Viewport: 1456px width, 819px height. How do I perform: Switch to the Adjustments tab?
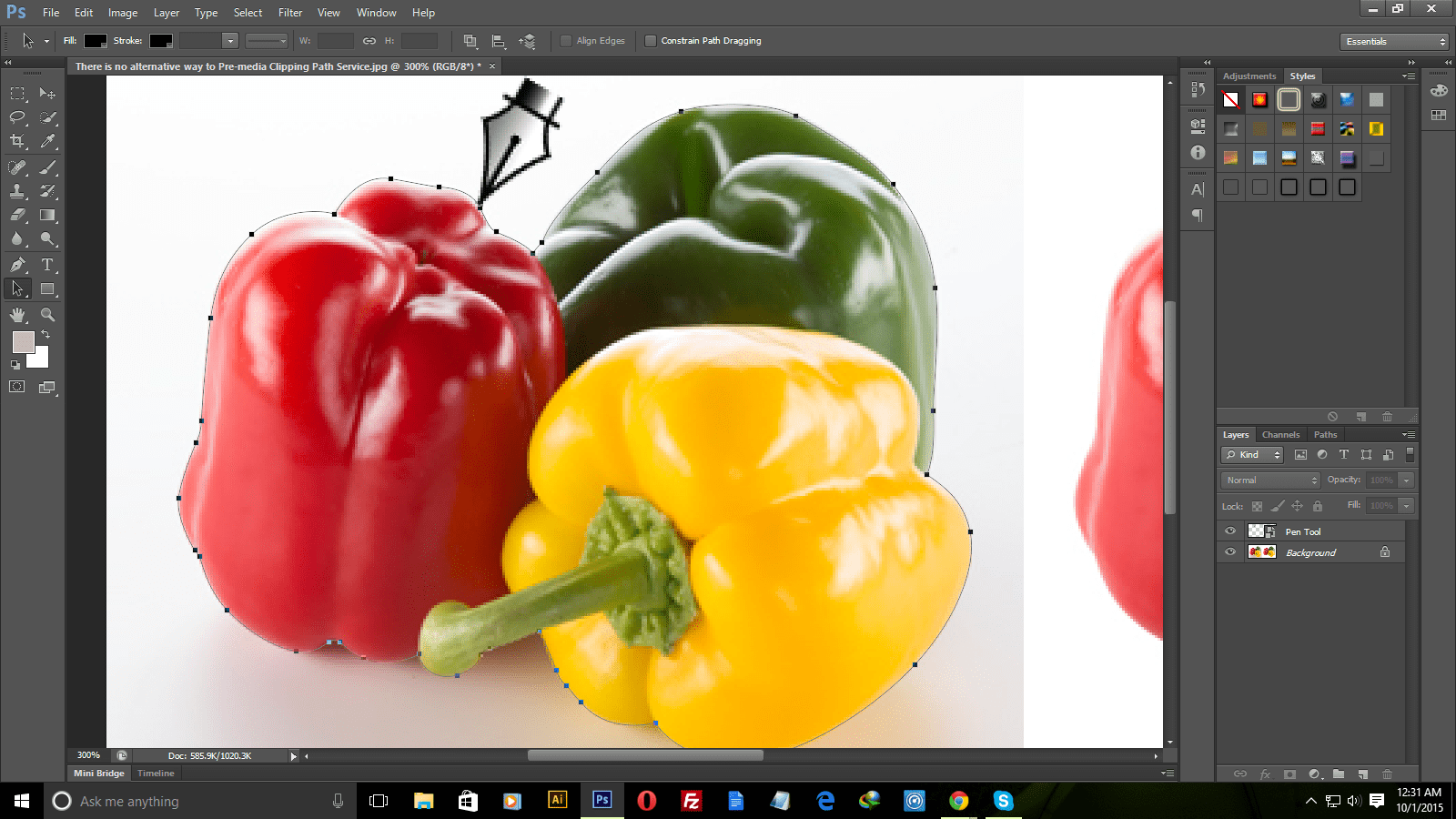[x=1249, y=76]
